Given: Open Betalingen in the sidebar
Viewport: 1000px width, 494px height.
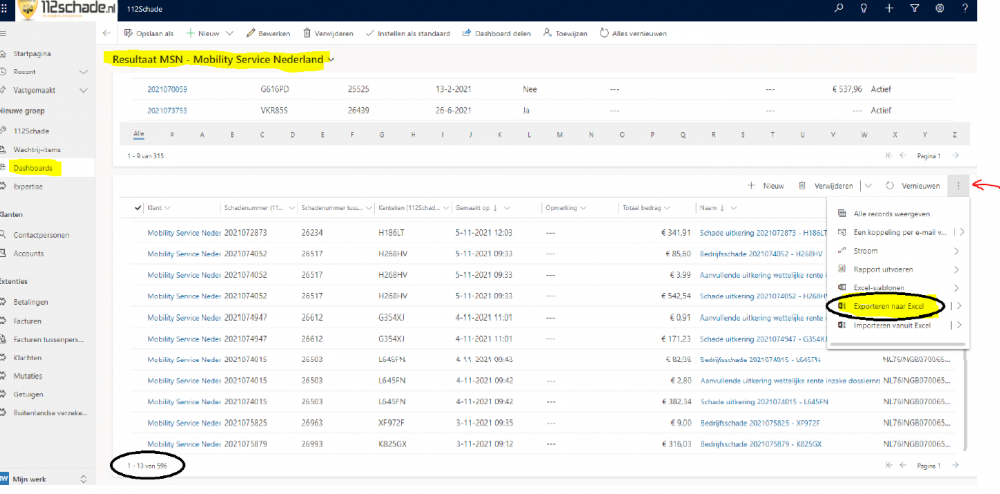Looking at the screenshot, I should coord(31,301).
